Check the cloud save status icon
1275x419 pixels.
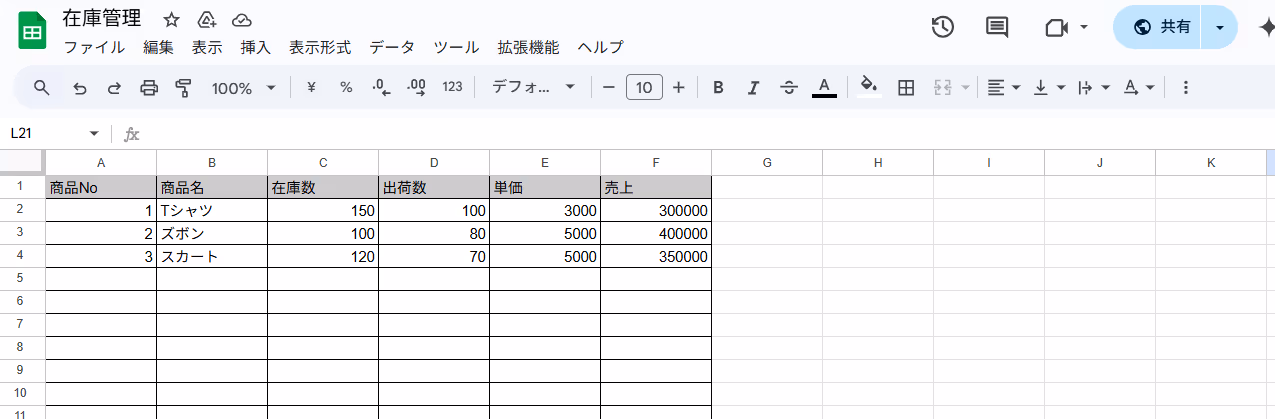click(x=241, y=20)
